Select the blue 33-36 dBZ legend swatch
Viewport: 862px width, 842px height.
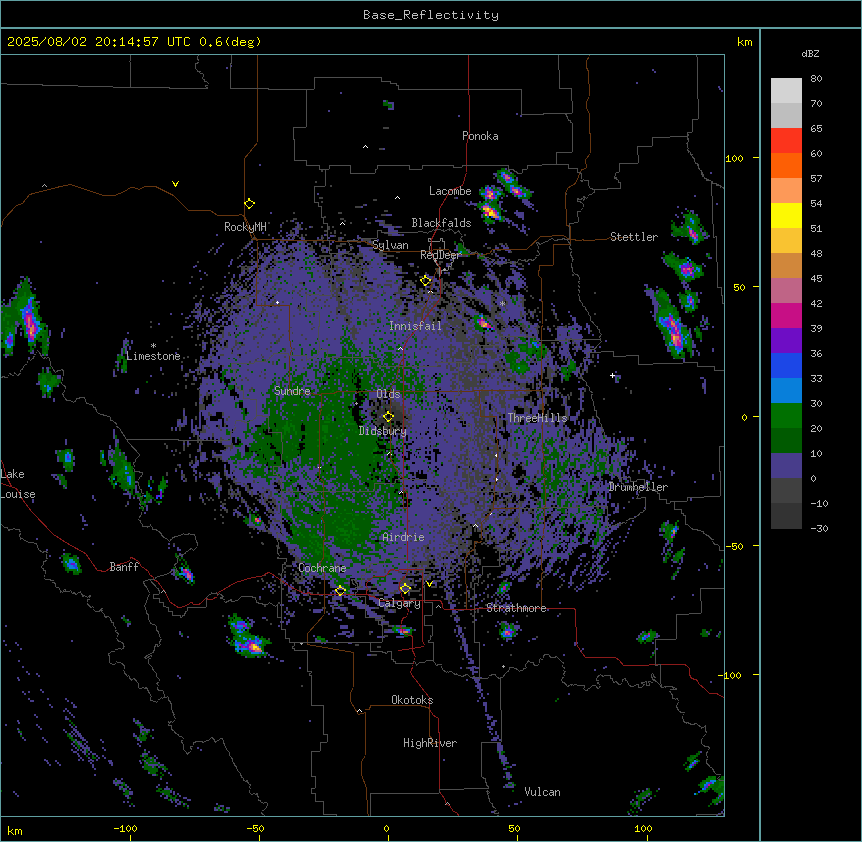click(x=786, y=365)
